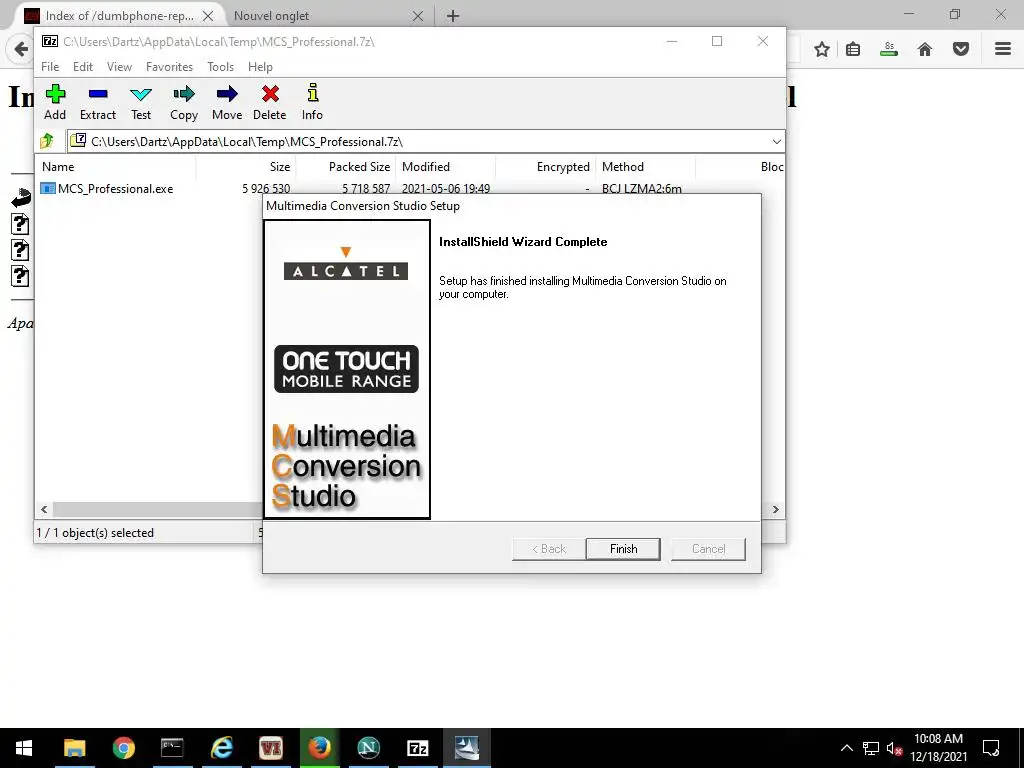Open the View menu in 7-Zip

point(120,67)
